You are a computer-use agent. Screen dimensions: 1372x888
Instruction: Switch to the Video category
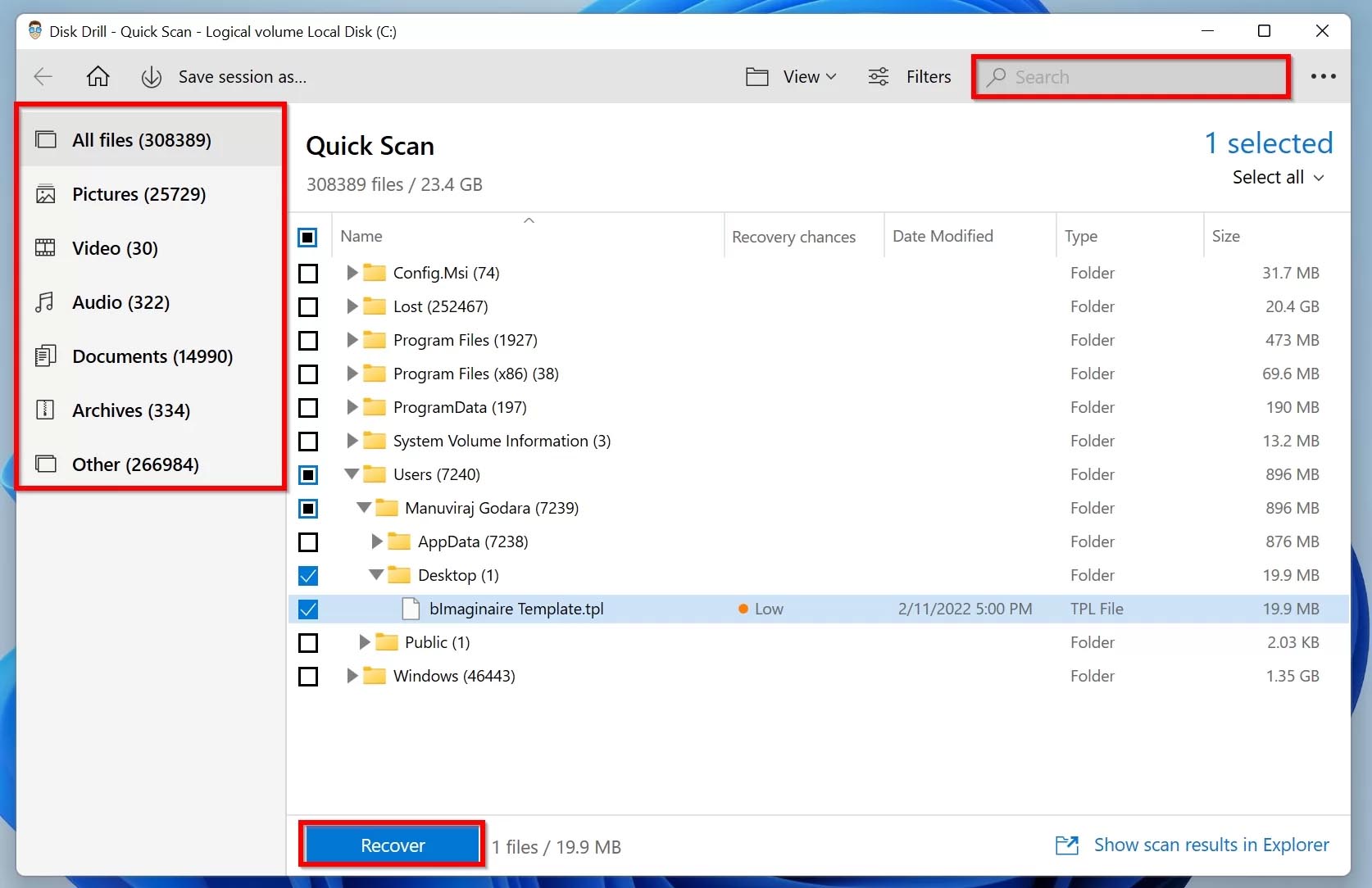tap(151, 248)
